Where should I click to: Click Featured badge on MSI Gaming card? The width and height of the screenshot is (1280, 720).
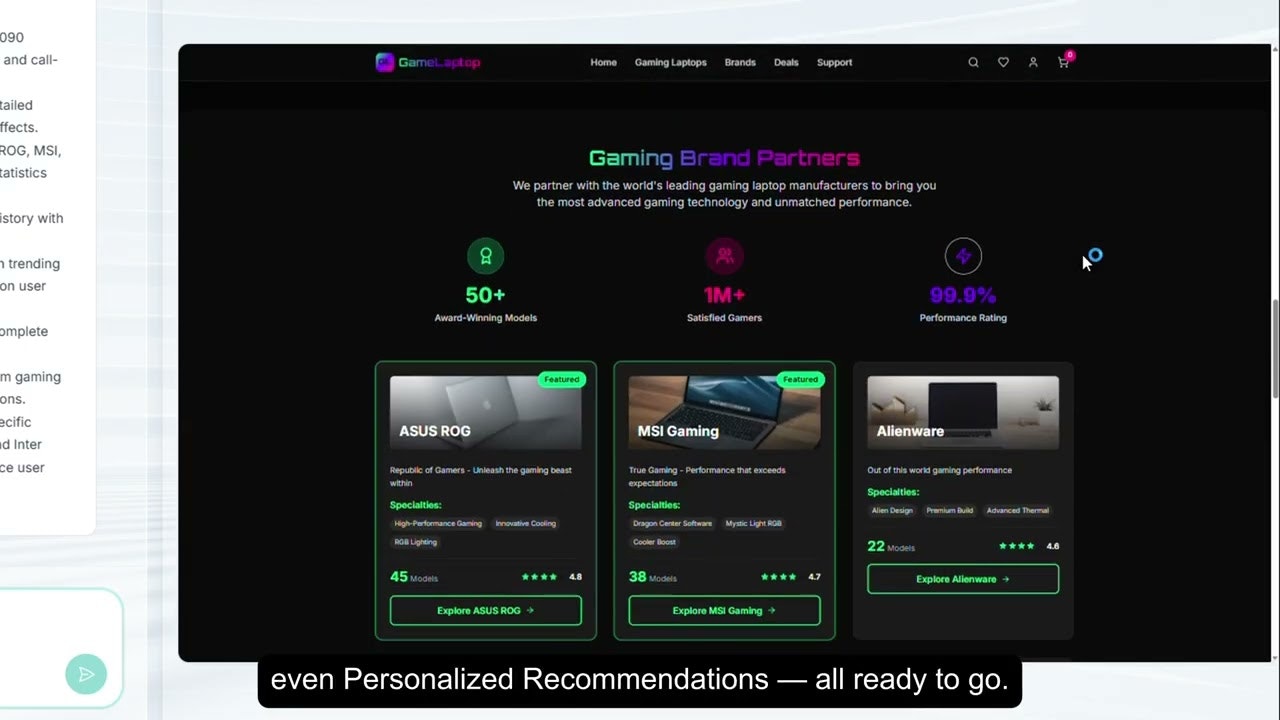pos(800,379)
